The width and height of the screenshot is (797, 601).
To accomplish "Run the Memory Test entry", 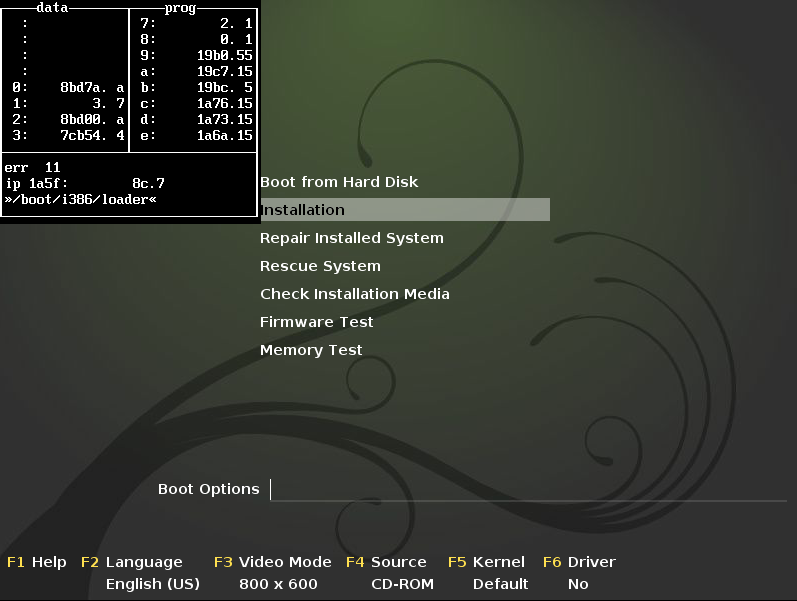I will 311,350.
